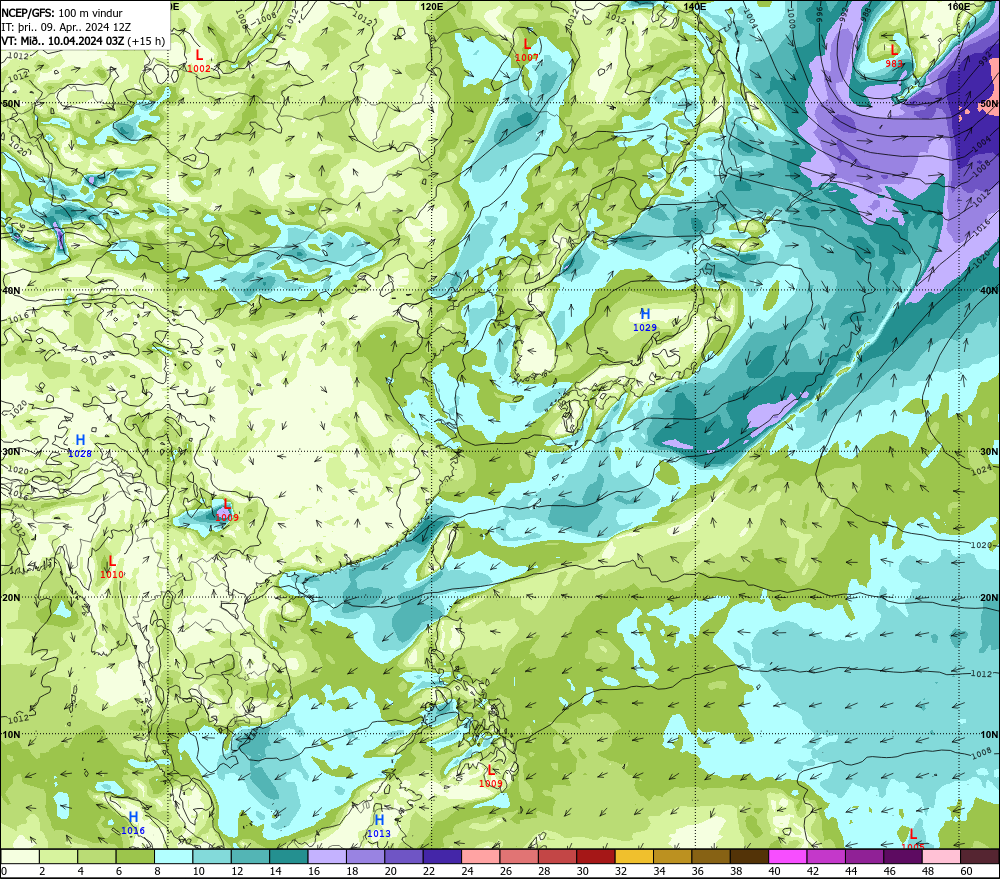Click the dark brown 38–40 legend swatch
Screen dimensions: 1000x879
coord(749,857)
